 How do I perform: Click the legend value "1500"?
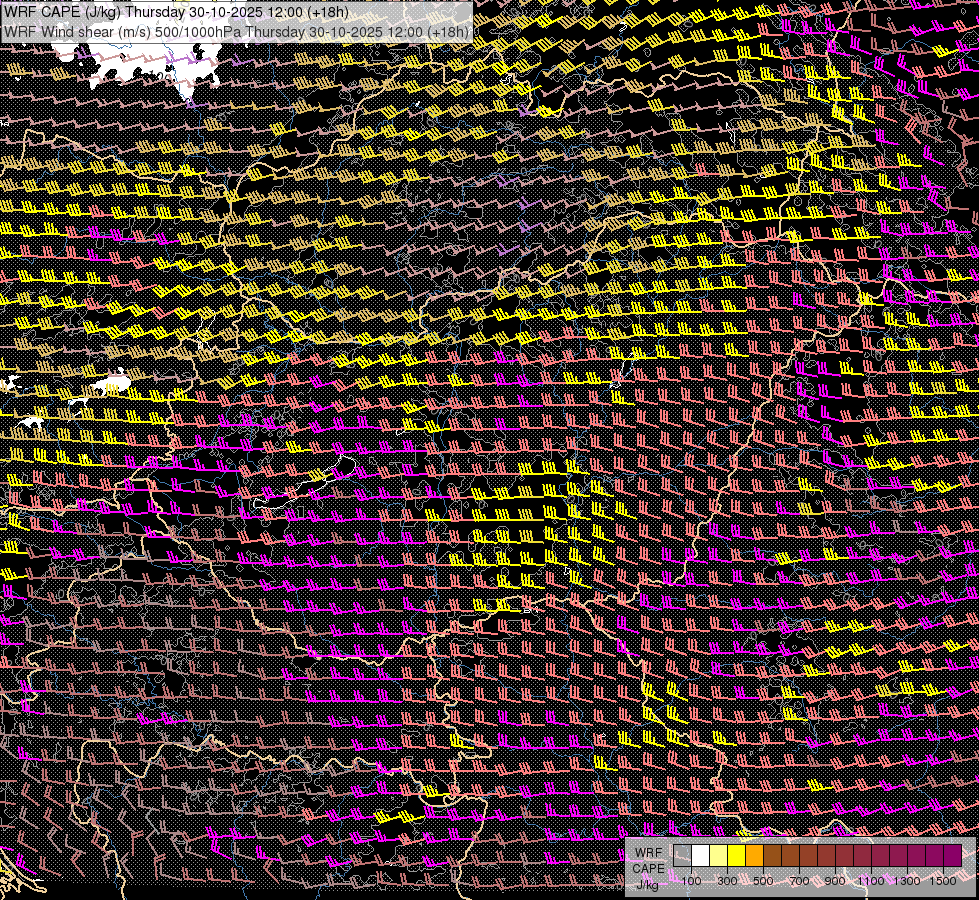[x=943, y=881]
